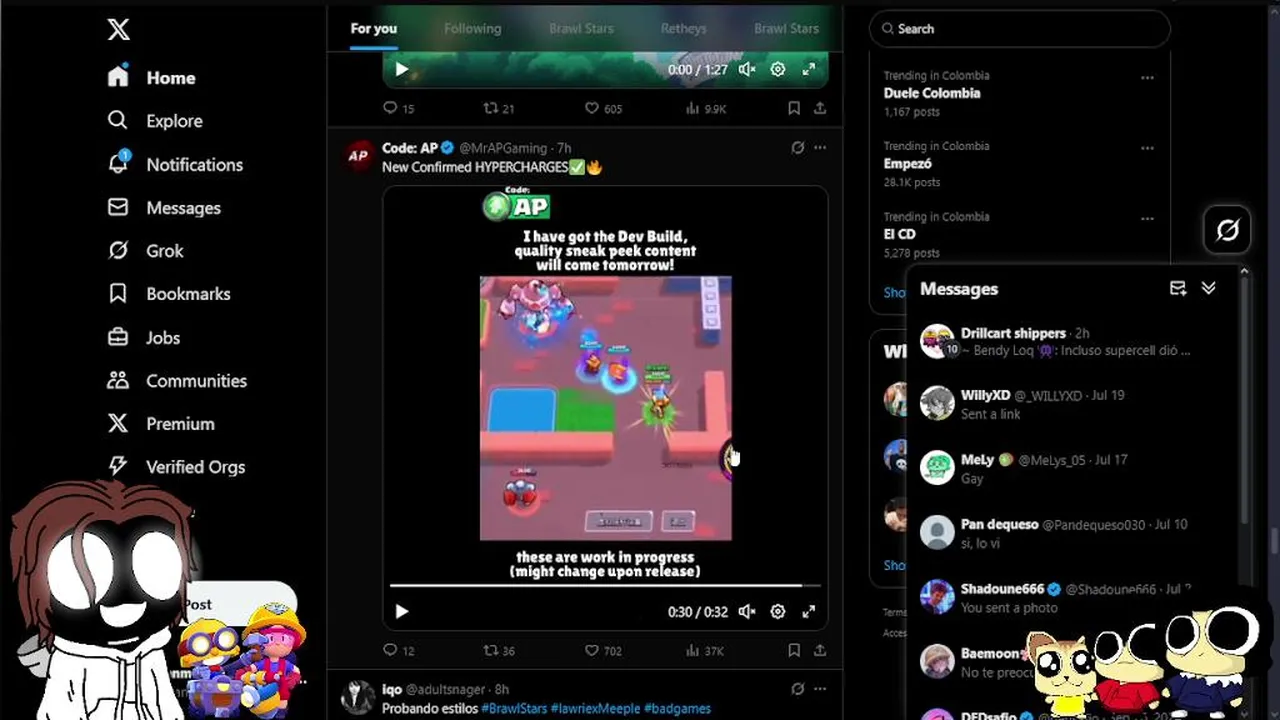This screenshot has height=720, width=1280.
Task: Open more options for Duele Colombia trend
Action: tap(1147, 77)
